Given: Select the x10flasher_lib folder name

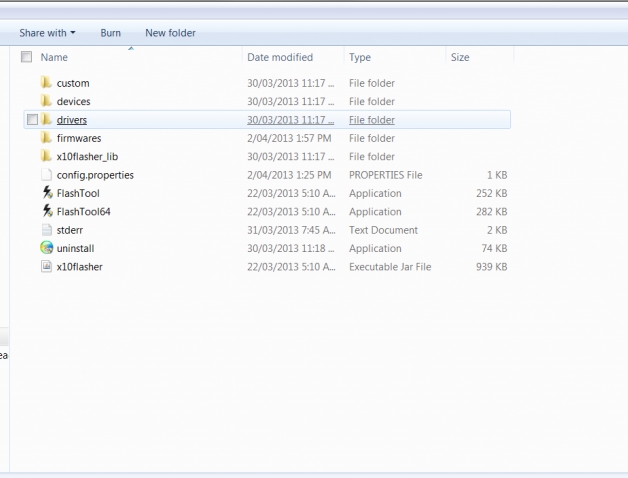Looking at the screenshot, I should 87,157.
